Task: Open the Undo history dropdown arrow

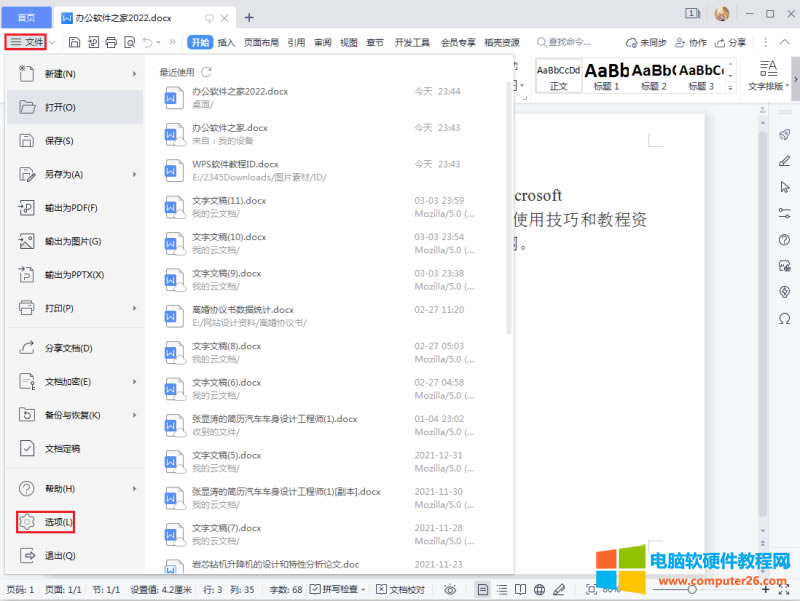Action: tap(159, 42)
